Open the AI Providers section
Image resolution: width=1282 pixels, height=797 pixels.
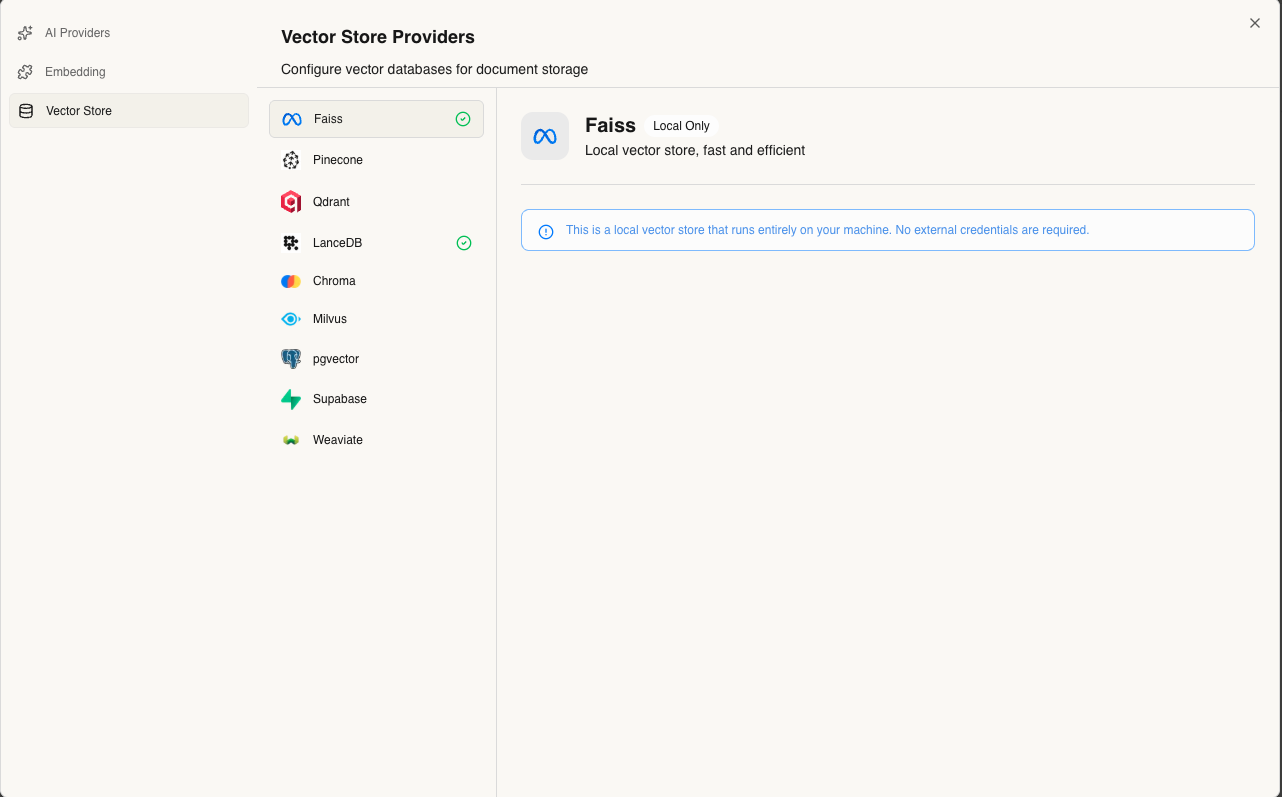(128, 33)
